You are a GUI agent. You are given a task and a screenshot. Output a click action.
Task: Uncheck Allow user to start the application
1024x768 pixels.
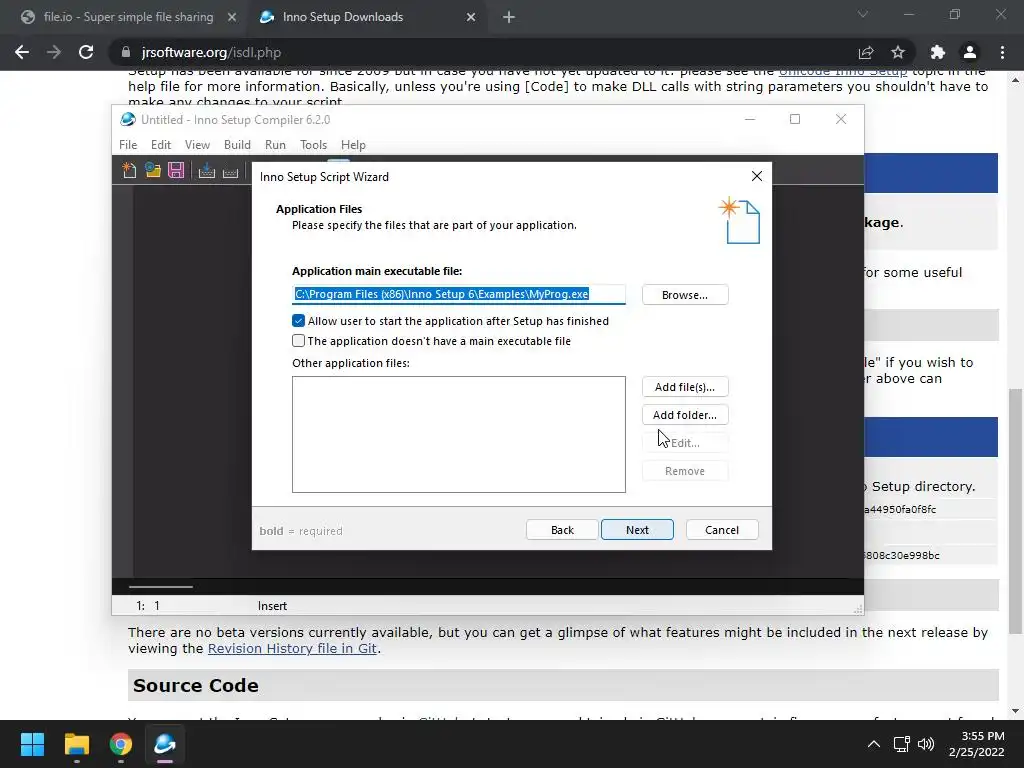click(x=298, y=321)
